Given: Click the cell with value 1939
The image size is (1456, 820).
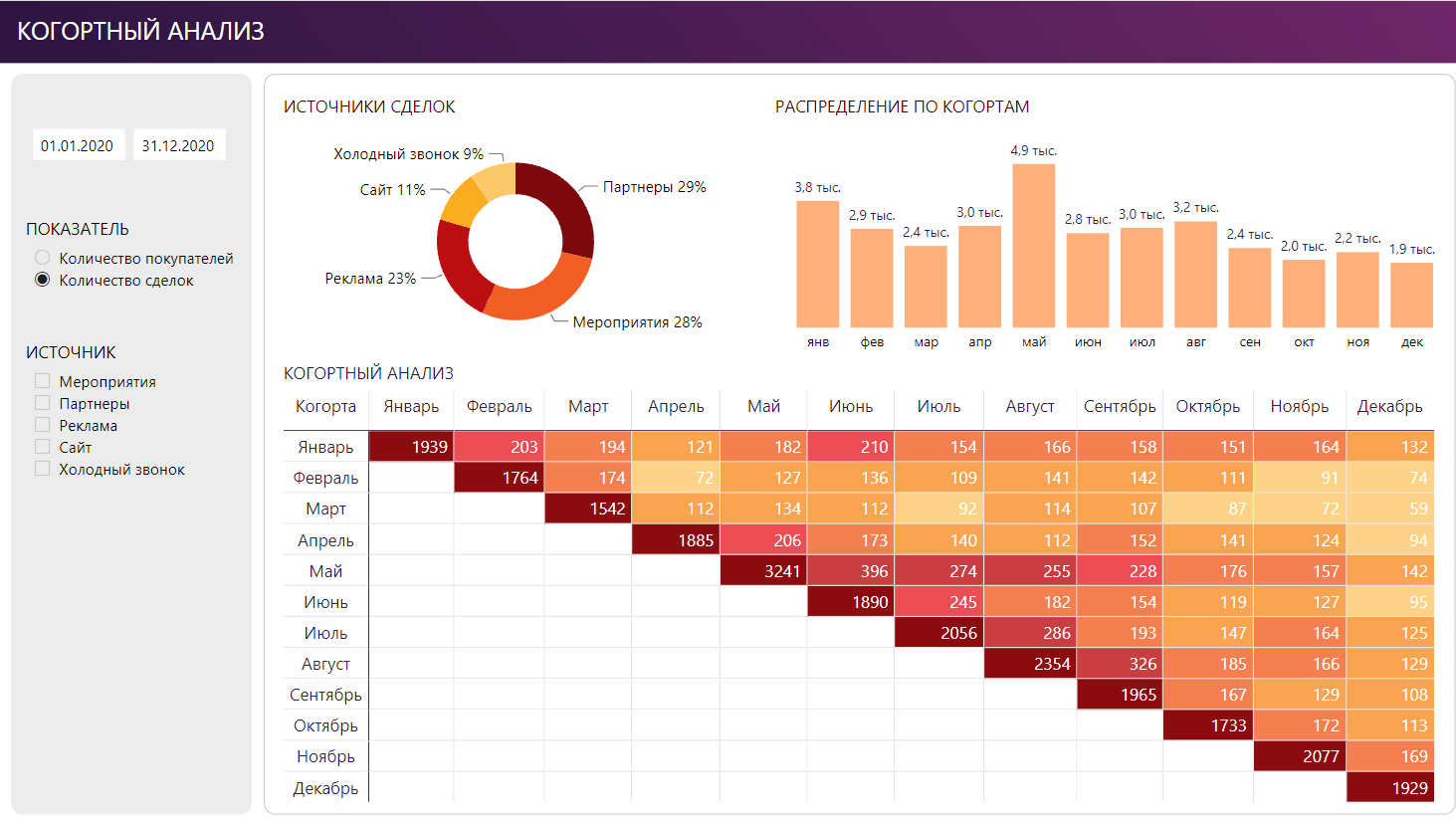Looking at the screenshot, I should pos(411,447).
